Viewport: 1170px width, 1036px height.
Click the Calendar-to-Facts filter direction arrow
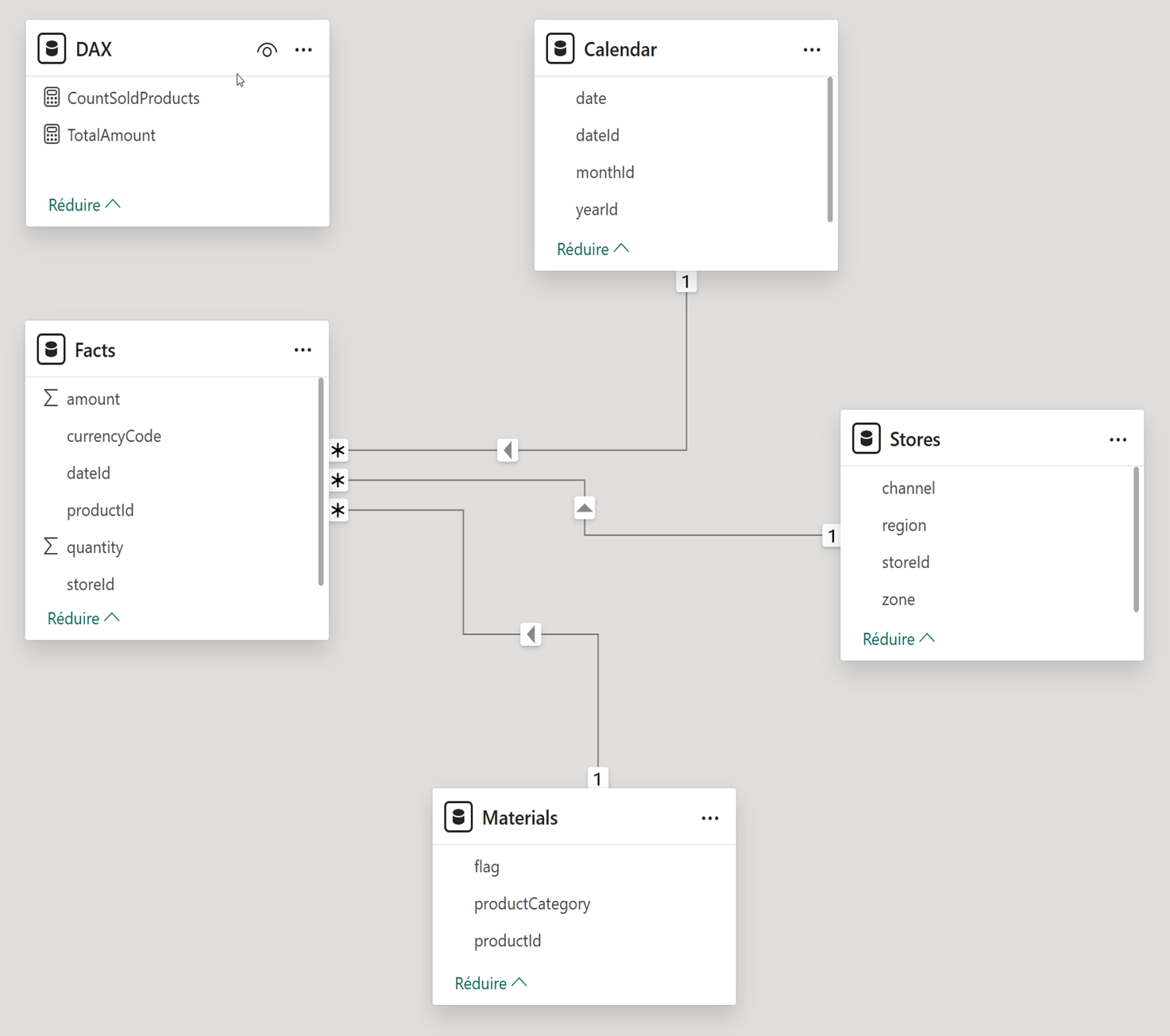pyautogui.click(x=508, y=450)
